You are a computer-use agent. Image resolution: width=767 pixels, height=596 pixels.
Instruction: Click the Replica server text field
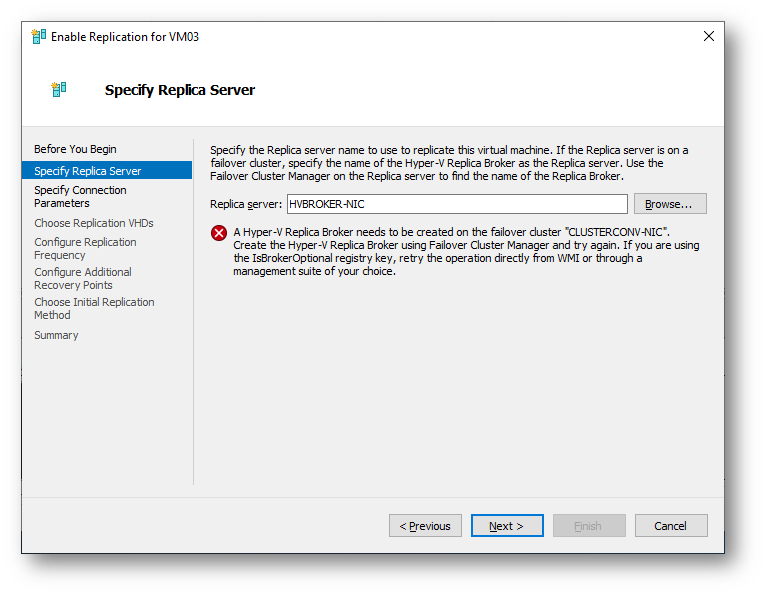tap(457, 204)
